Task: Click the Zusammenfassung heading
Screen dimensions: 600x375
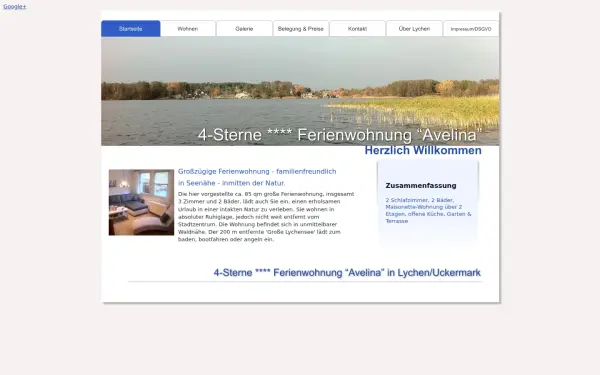Action: 421,186
